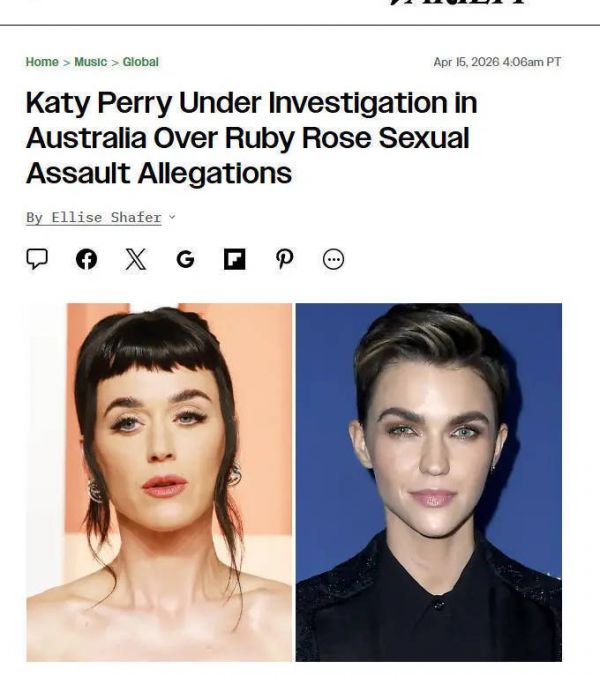The width and height of the screenshot is (600, 676).
Task: Click the word By in byline
Action: [x=34, y=218]
